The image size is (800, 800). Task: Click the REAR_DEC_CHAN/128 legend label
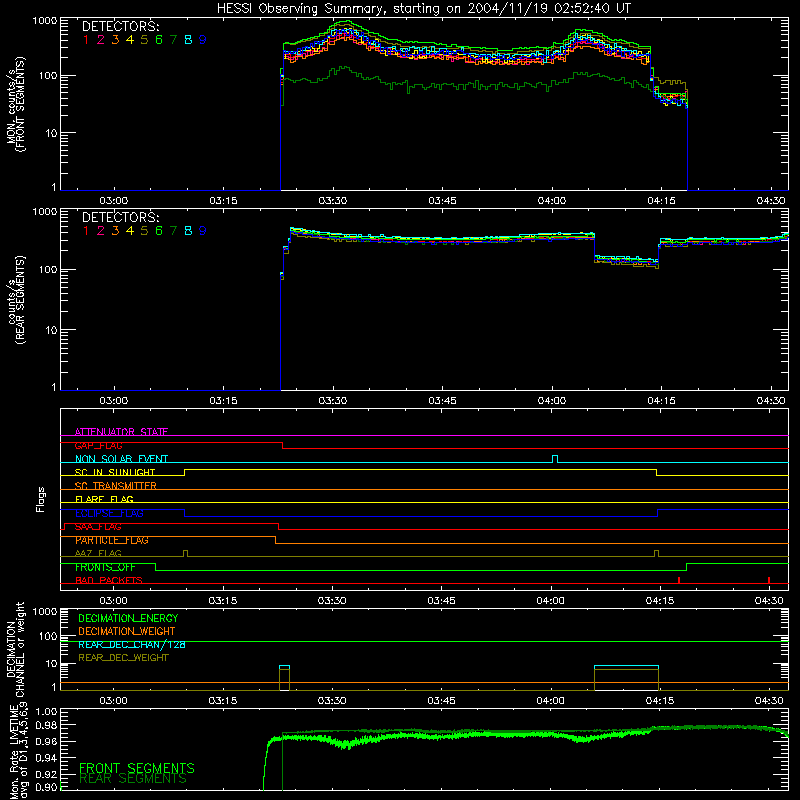coord(132,645)
